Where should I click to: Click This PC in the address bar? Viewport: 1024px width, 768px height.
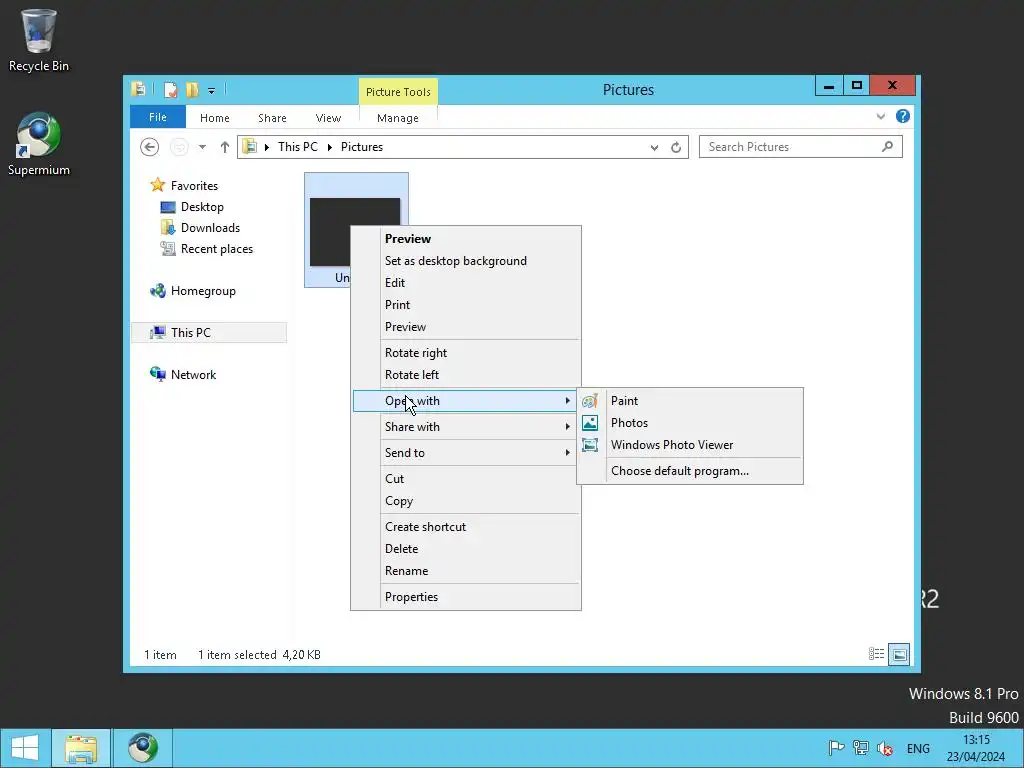click(298, 147)
